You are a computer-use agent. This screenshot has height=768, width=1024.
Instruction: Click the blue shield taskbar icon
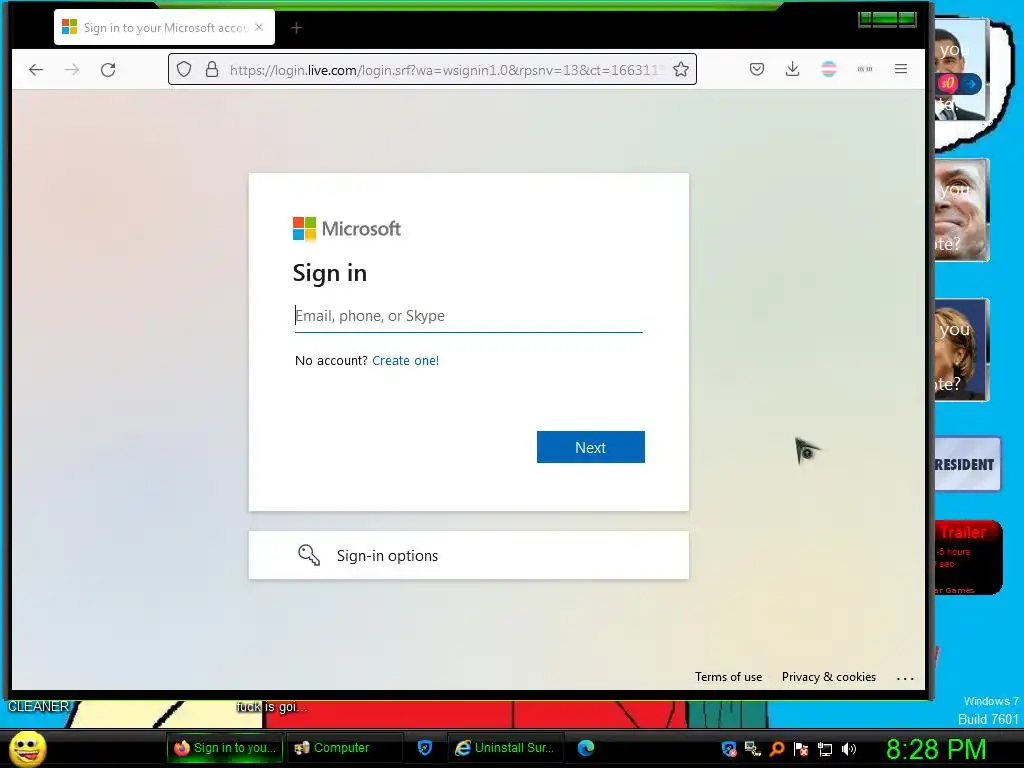click(424, 748)
